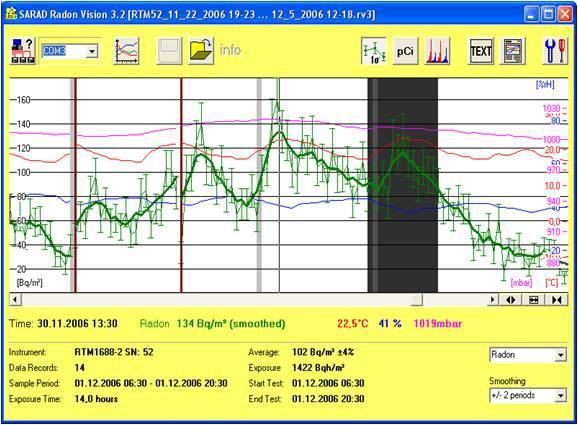Toggle the 1-sigma error bars icon
The width and height of the screenshot is (578, 425).
click(374, 51)
